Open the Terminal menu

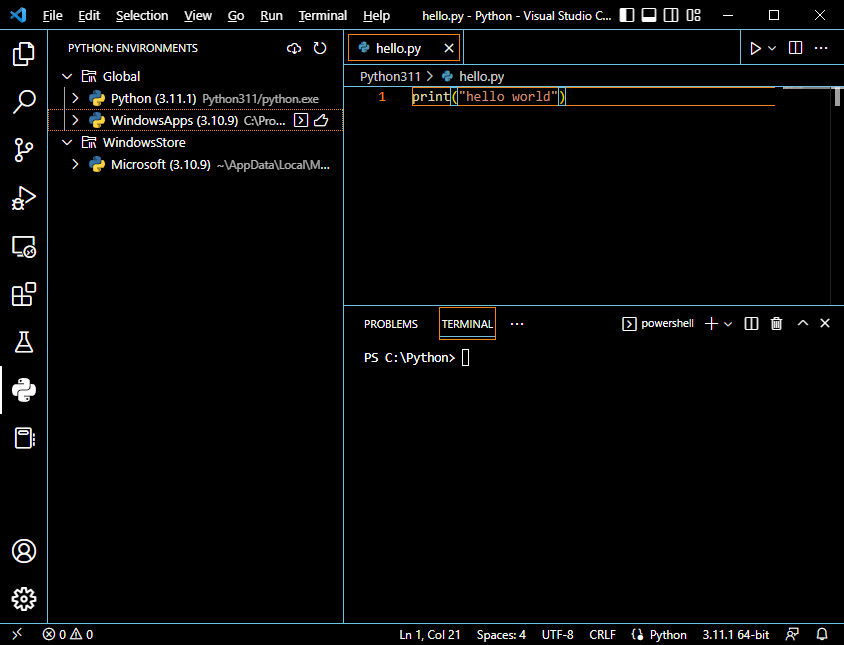click(323, 16)
